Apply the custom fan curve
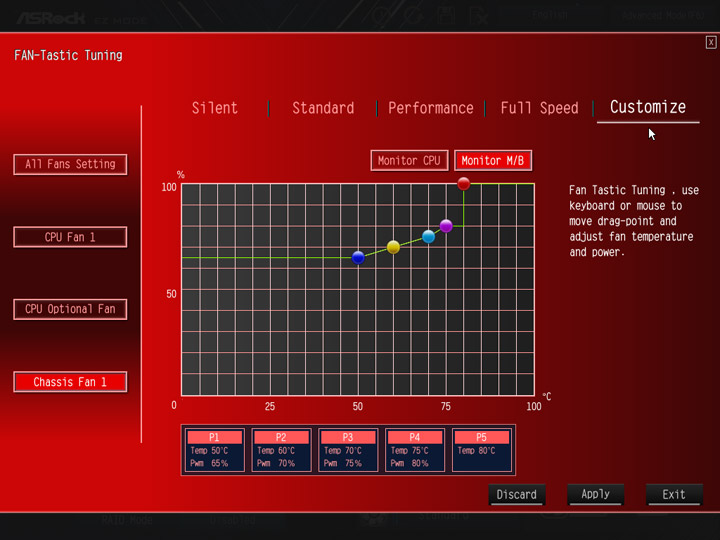Image resolution: width=720 pixels, height=540 pixels. pyautogui.click(x=596, y=495)
